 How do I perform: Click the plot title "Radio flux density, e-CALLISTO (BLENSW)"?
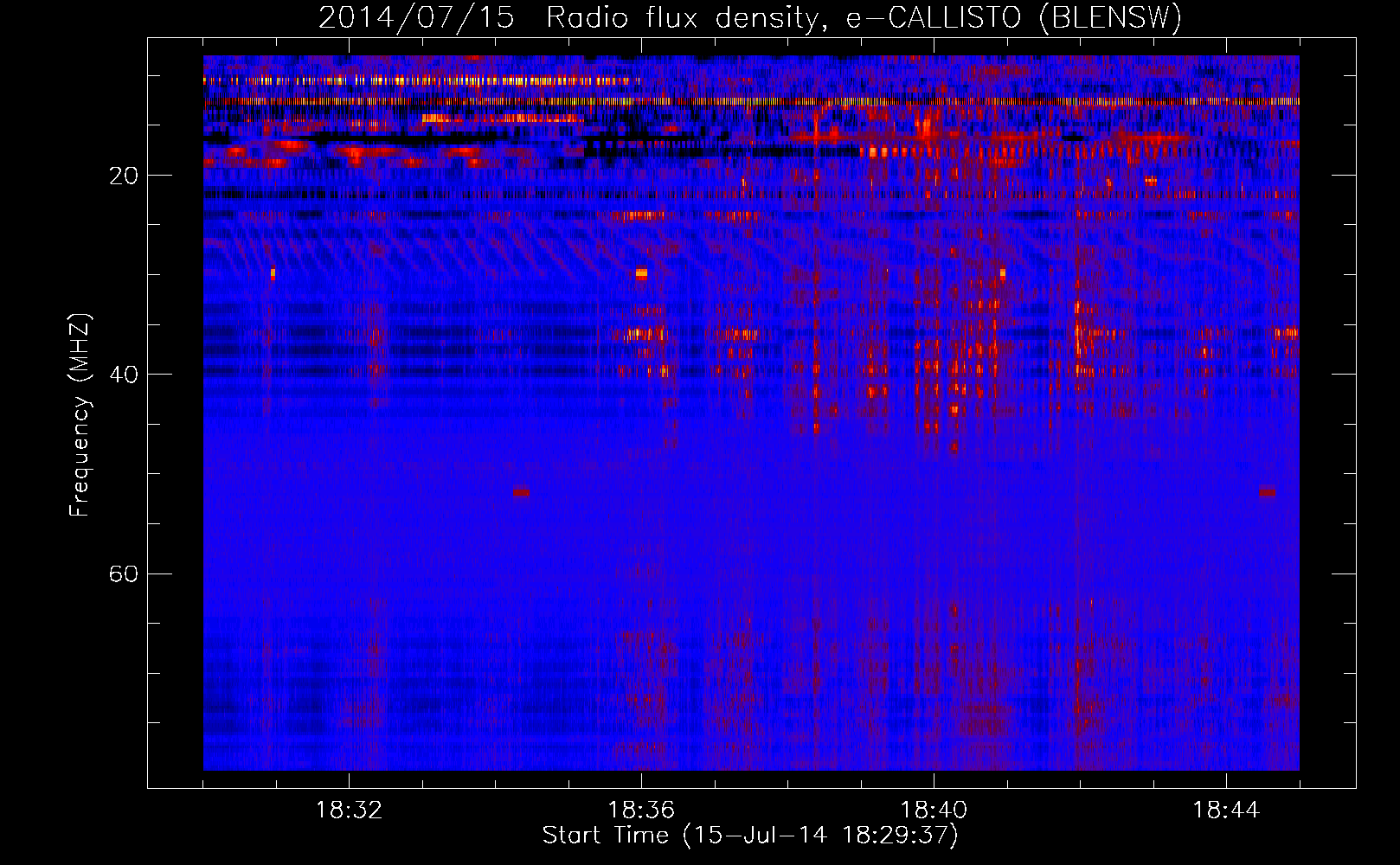click(864, 18)
